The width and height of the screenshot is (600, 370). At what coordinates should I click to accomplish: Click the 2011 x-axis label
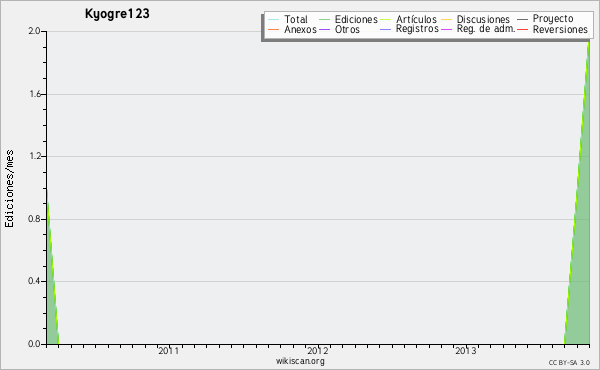169,351
